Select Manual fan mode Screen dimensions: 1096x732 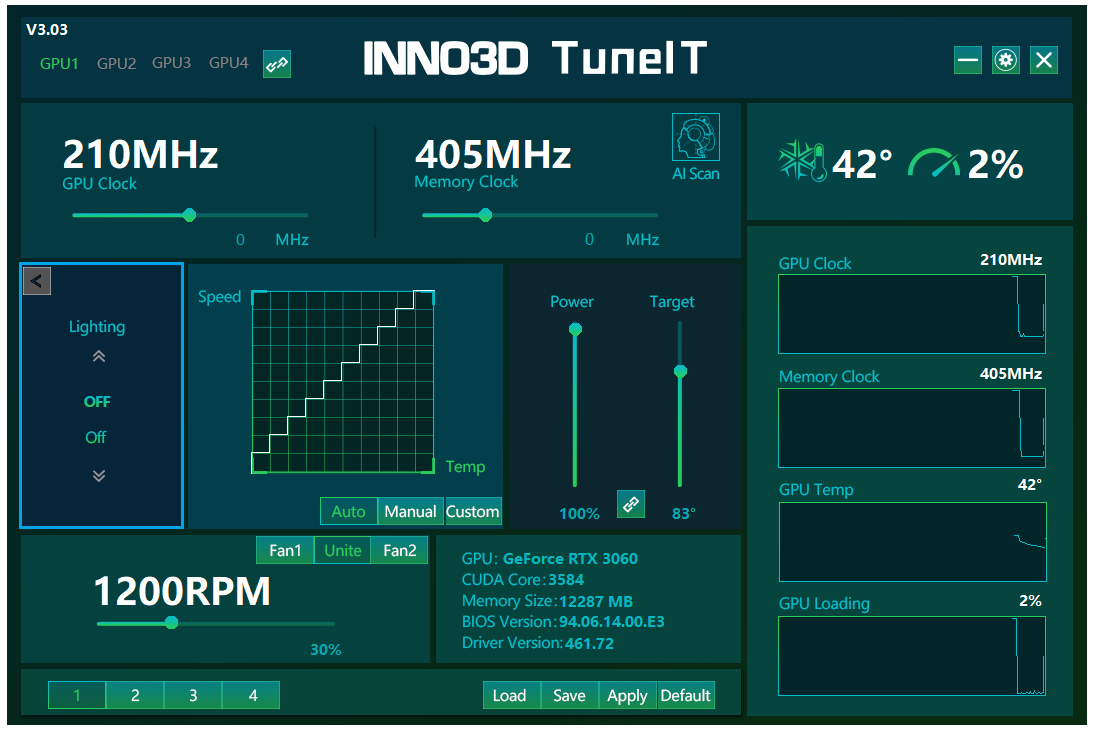pyautogui.click(x=410, y=511)
